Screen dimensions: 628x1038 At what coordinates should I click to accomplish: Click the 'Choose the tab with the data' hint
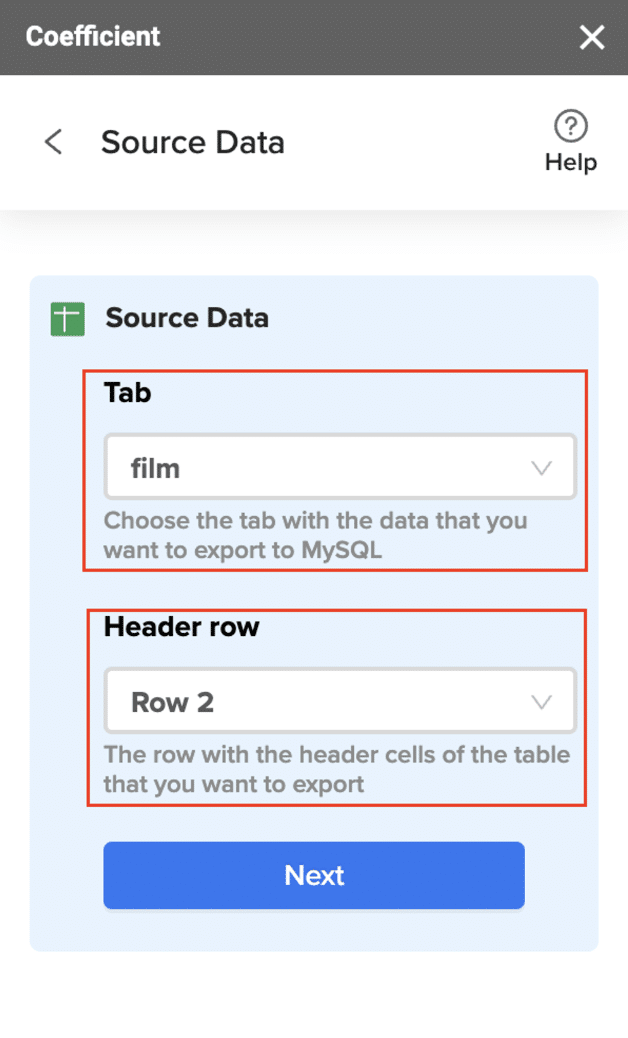click(315, 521)
